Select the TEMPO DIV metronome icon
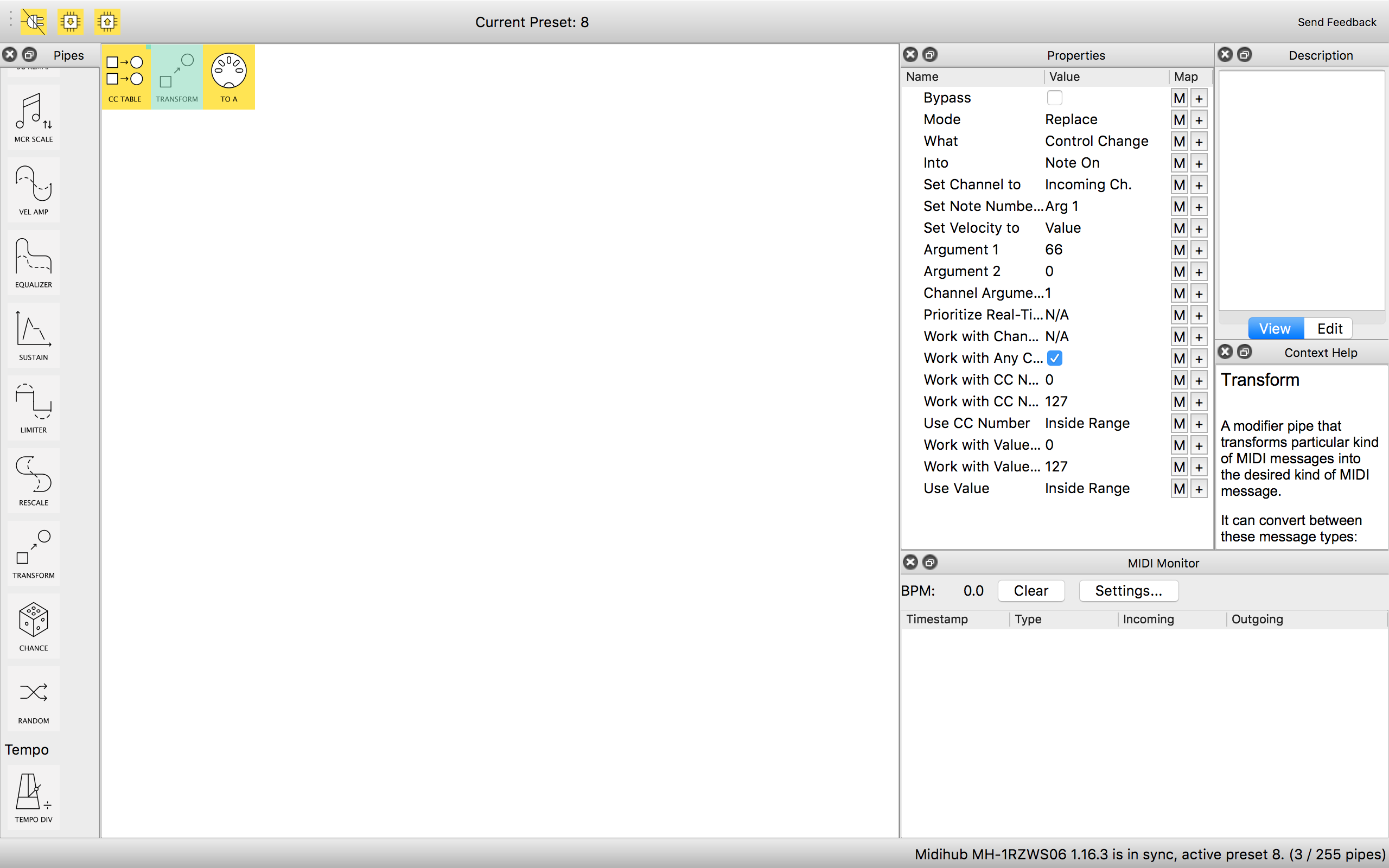This screenshot has height=868, width=1389. 33,797
